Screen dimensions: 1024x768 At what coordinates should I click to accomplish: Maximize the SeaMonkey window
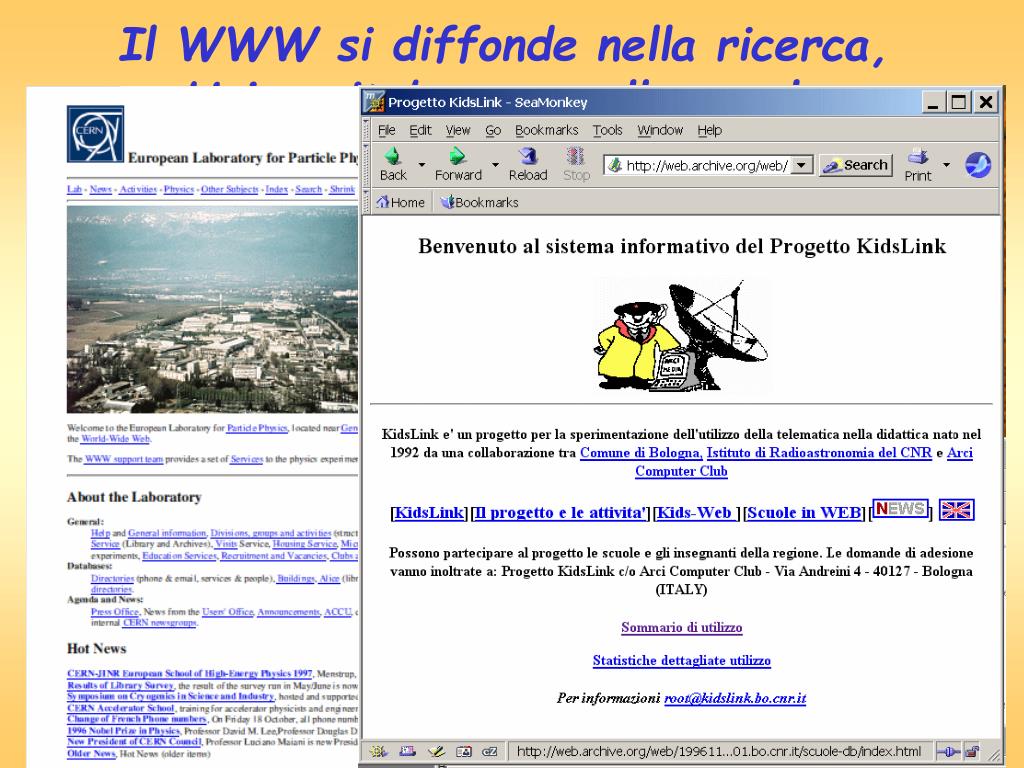(x=959, y=102)
